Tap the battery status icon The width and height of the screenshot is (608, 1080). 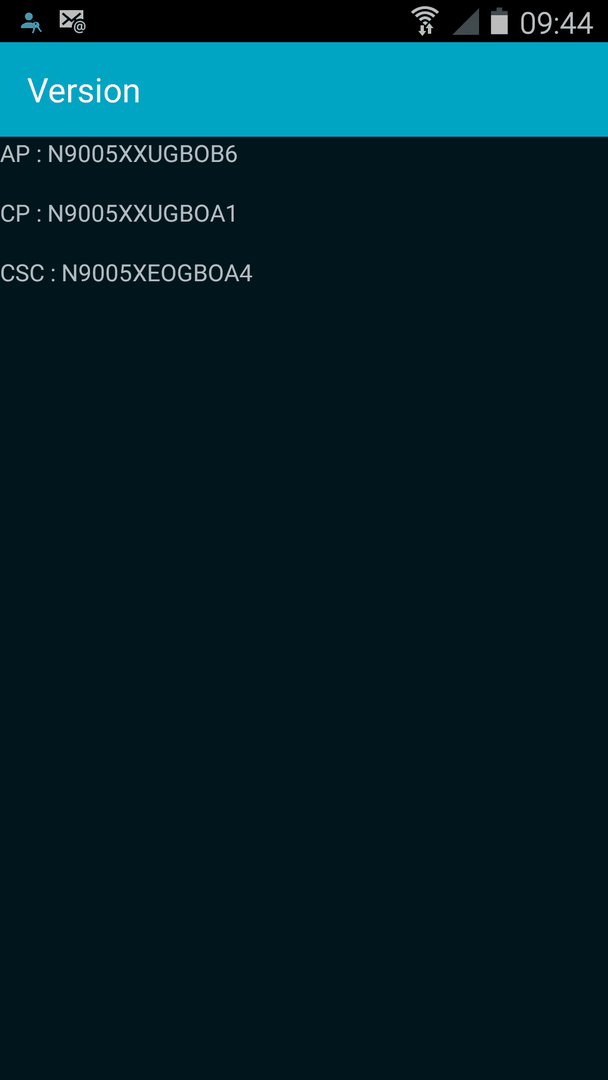[499, 21]
